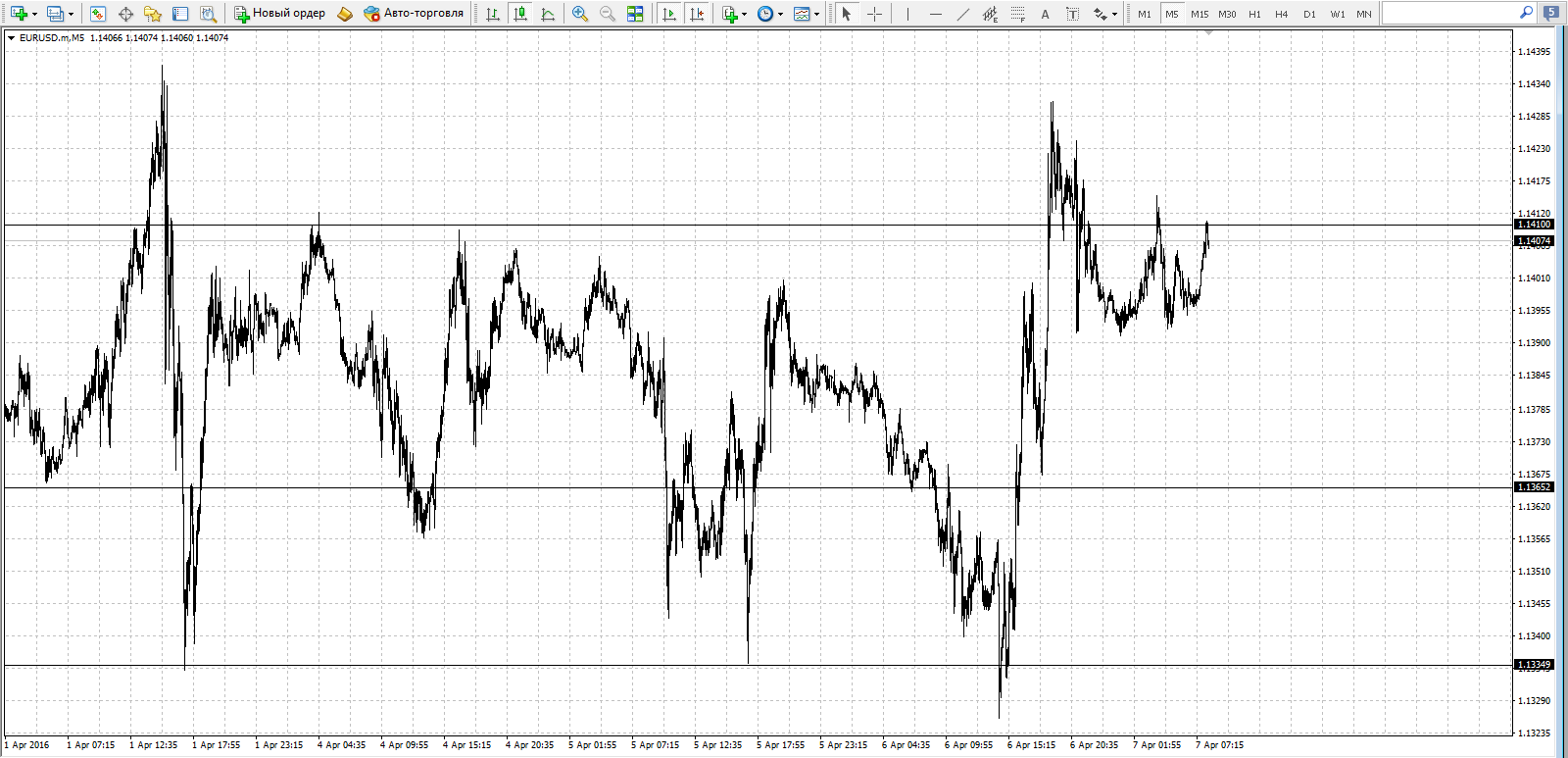Select the arrows drawing tool
The width and height of the screenshot is (1568, 758).
1100,14
